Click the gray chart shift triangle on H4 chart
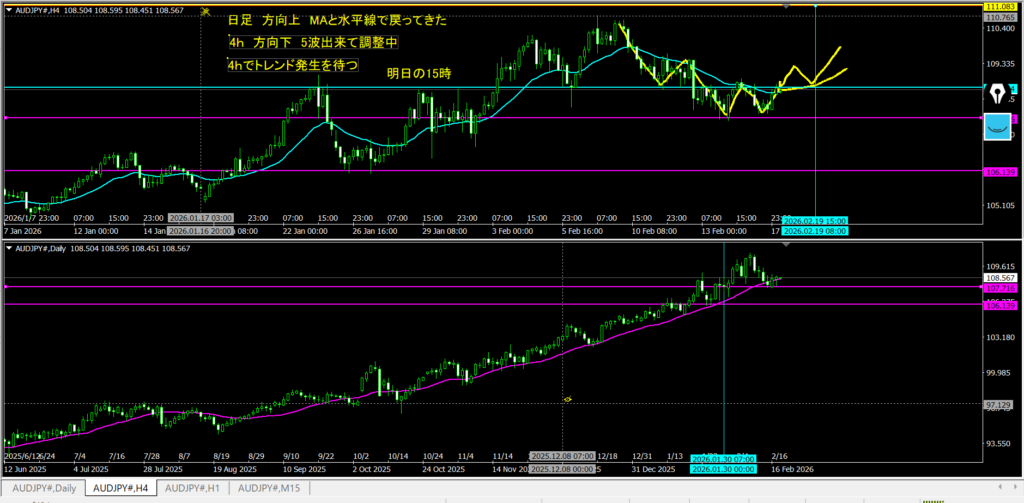Viewport: 1024px width, 503px height. [785, 6]
